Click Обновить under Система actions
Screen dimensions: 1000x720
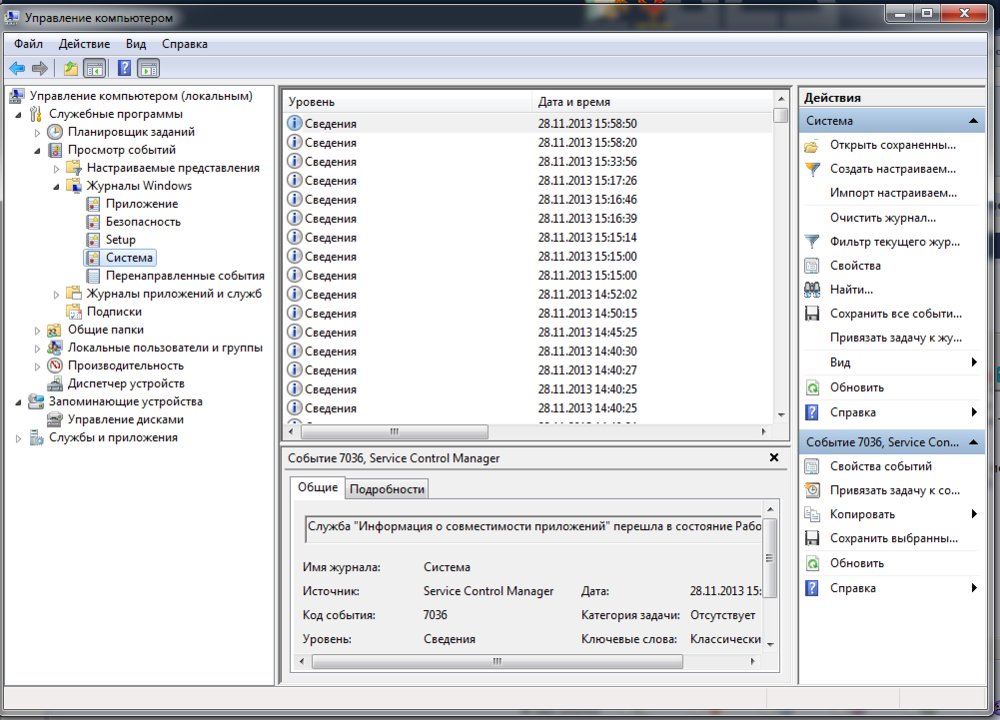(x=857, y=388)
